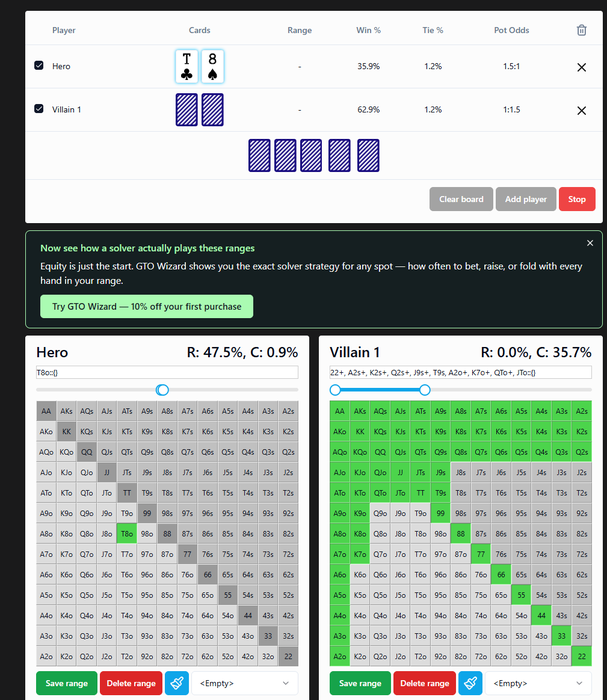Click the first hidden board card

point(259,155)
